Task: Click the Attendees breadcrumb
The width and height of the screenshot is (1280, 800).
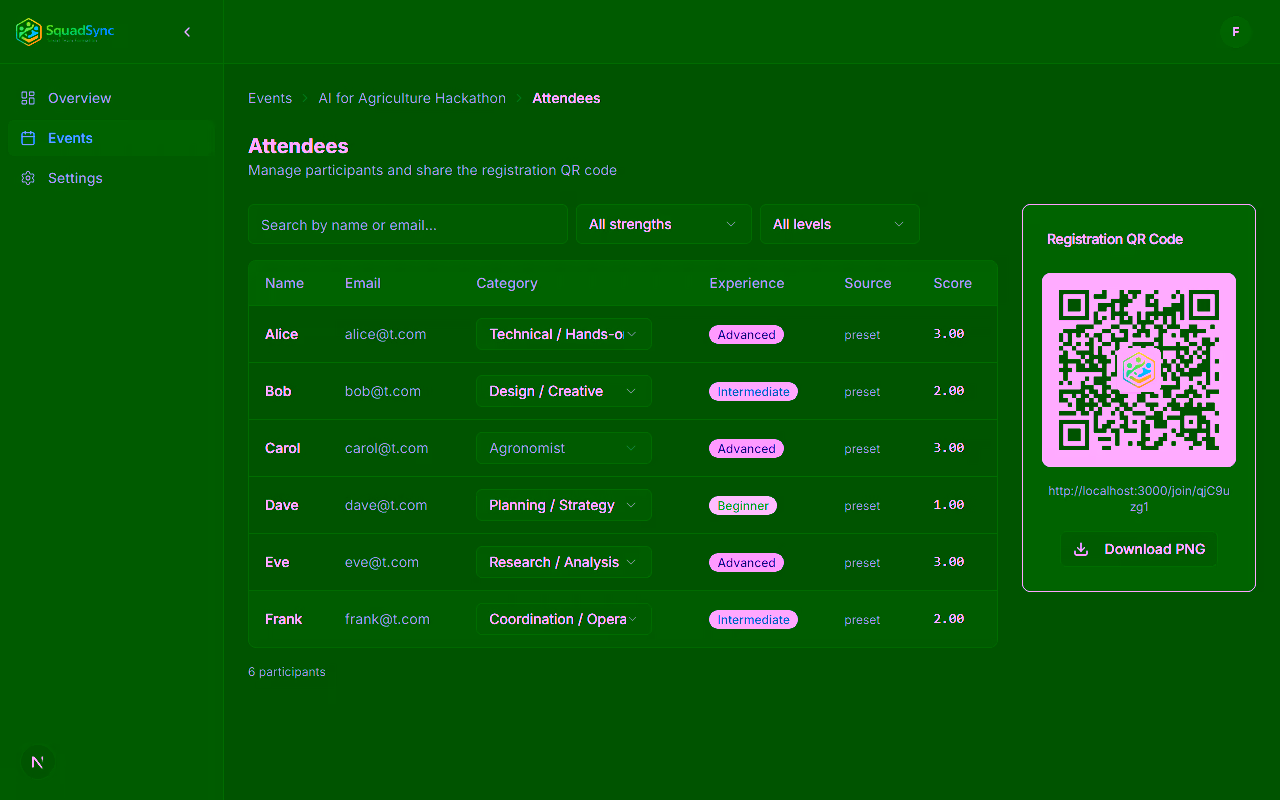Action: coord(566,98)
